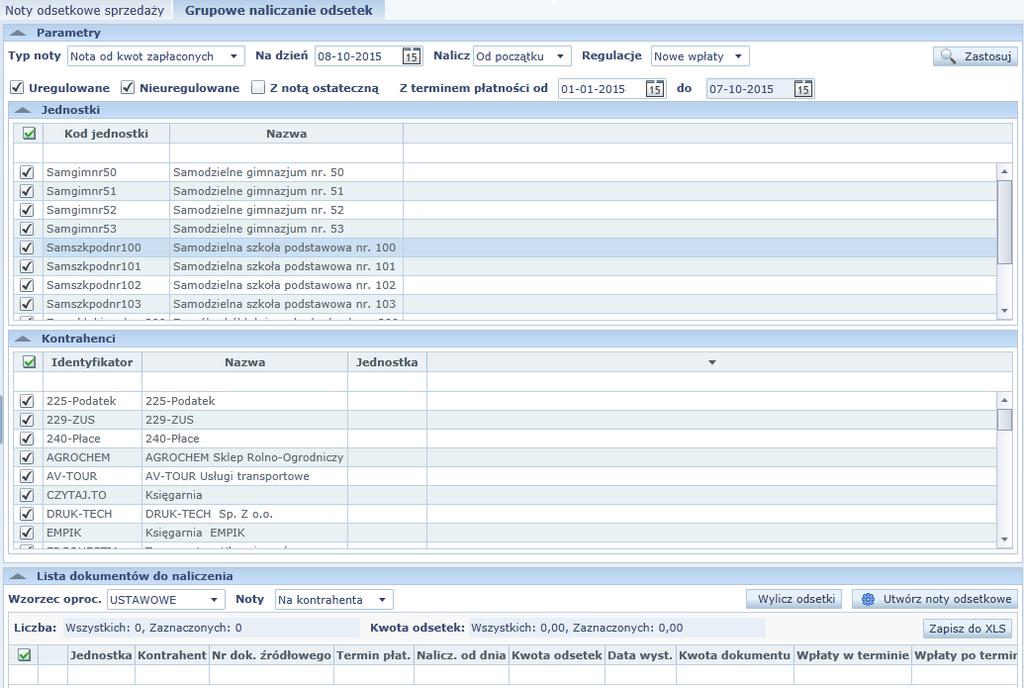Uncheck the Samgimnr52 row checkbox
Image resolution: width=1024 pixels, height=688 pixels.
tap(27, 210)
